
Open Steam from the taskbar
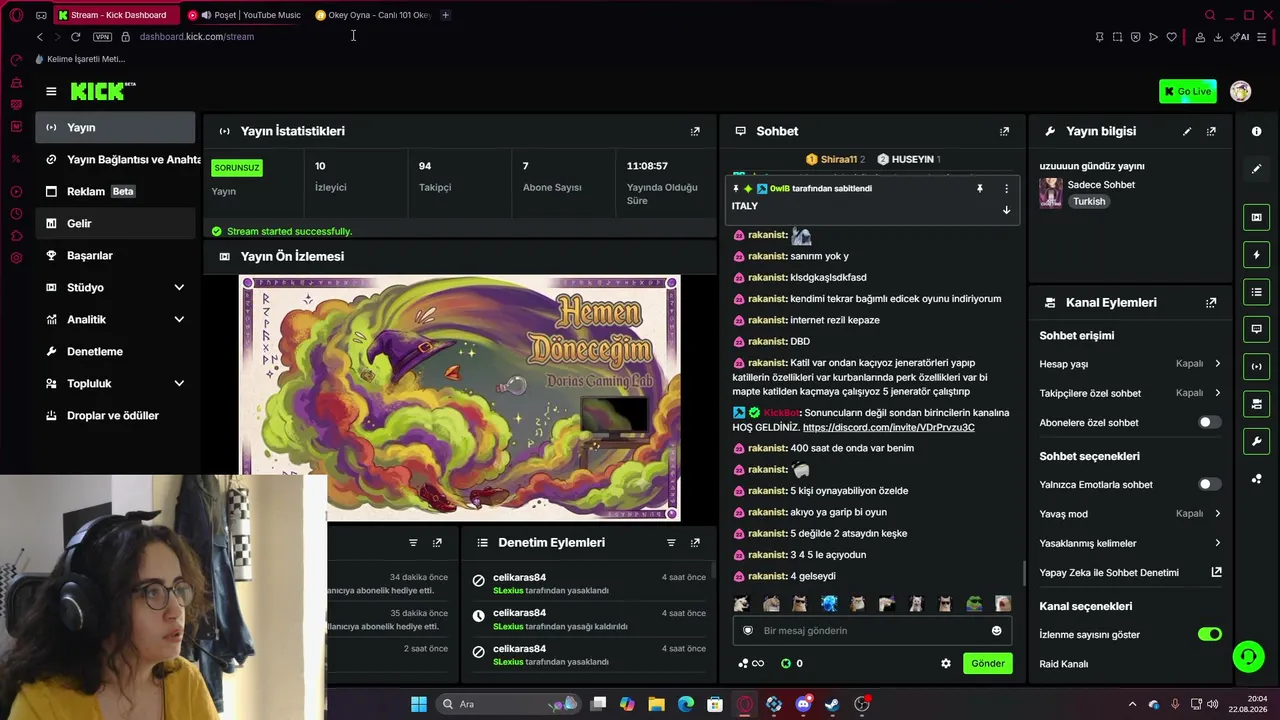[832, 704]
